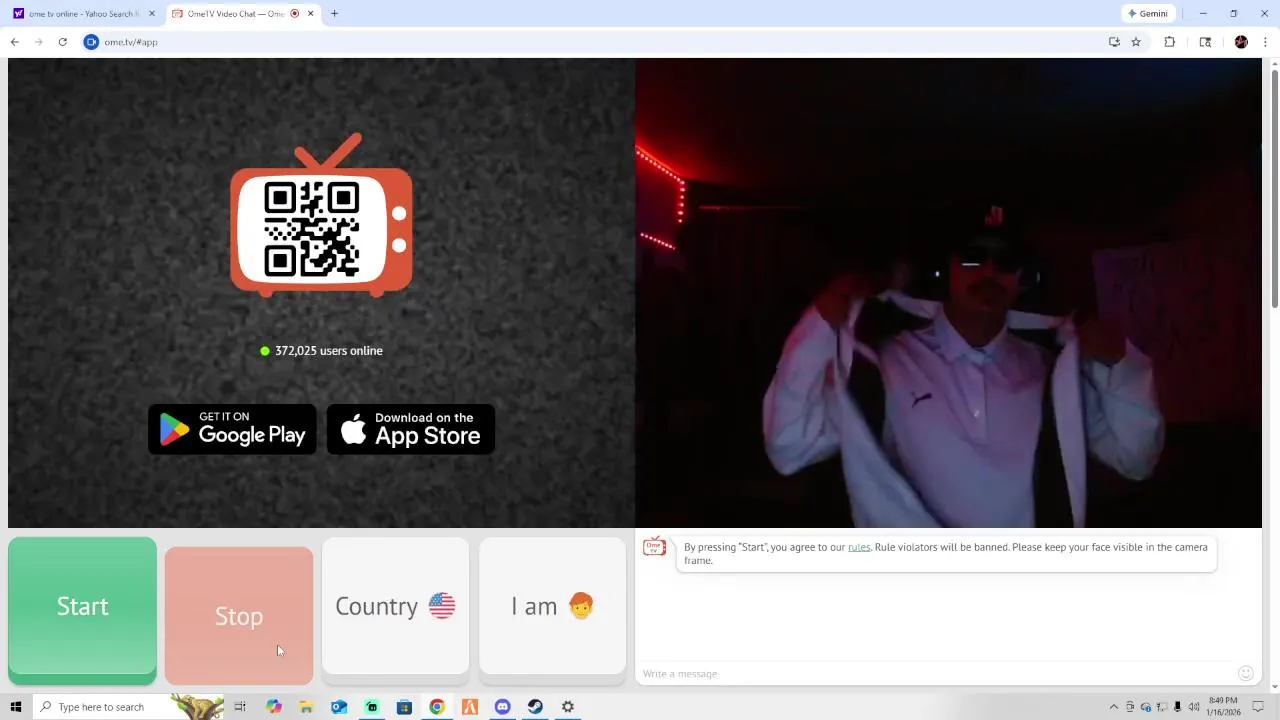
Task: Open the orange app icon on taskbar
Action: (x=470, y=707)
